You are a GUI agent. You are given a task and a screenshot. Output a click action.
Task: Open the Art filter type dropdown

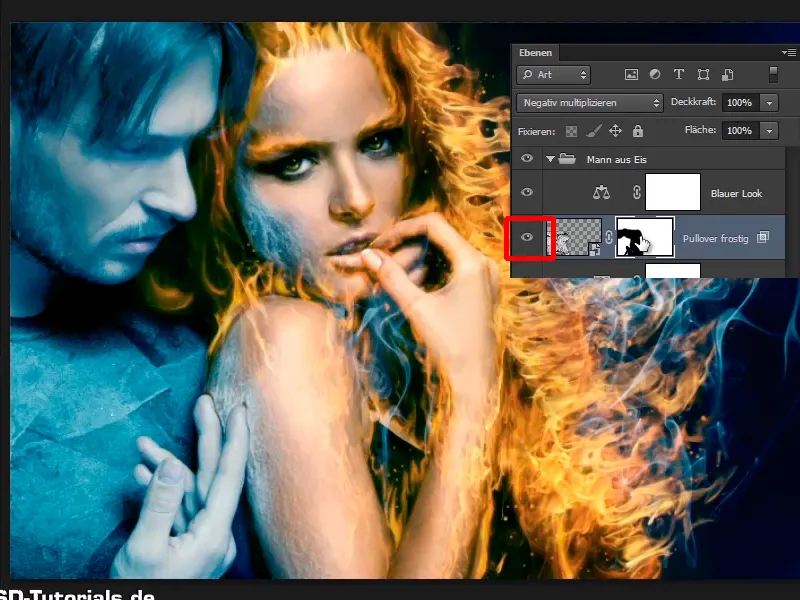click(554, 75)
